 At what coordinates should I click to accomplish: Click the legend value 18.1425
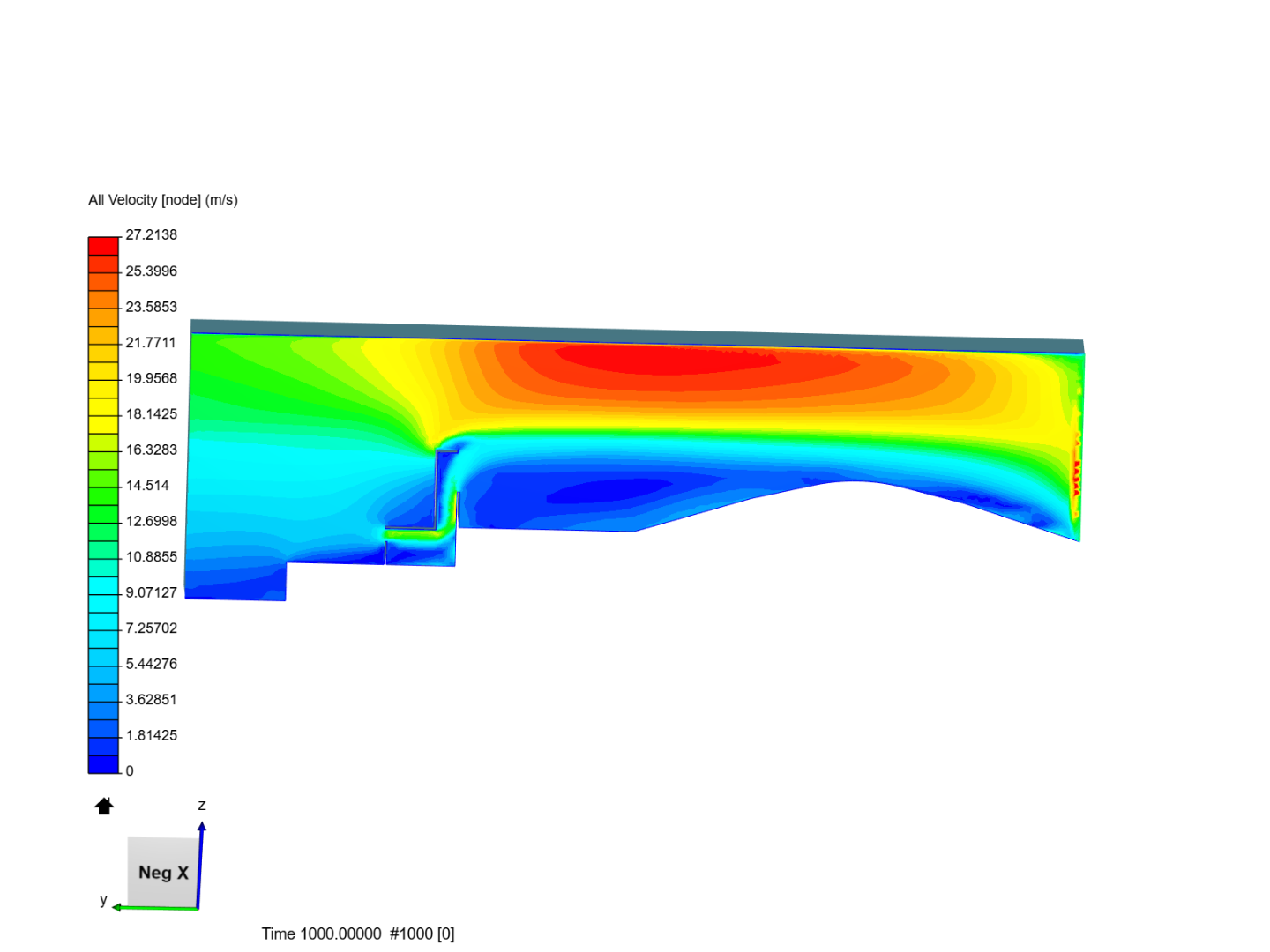151,413
